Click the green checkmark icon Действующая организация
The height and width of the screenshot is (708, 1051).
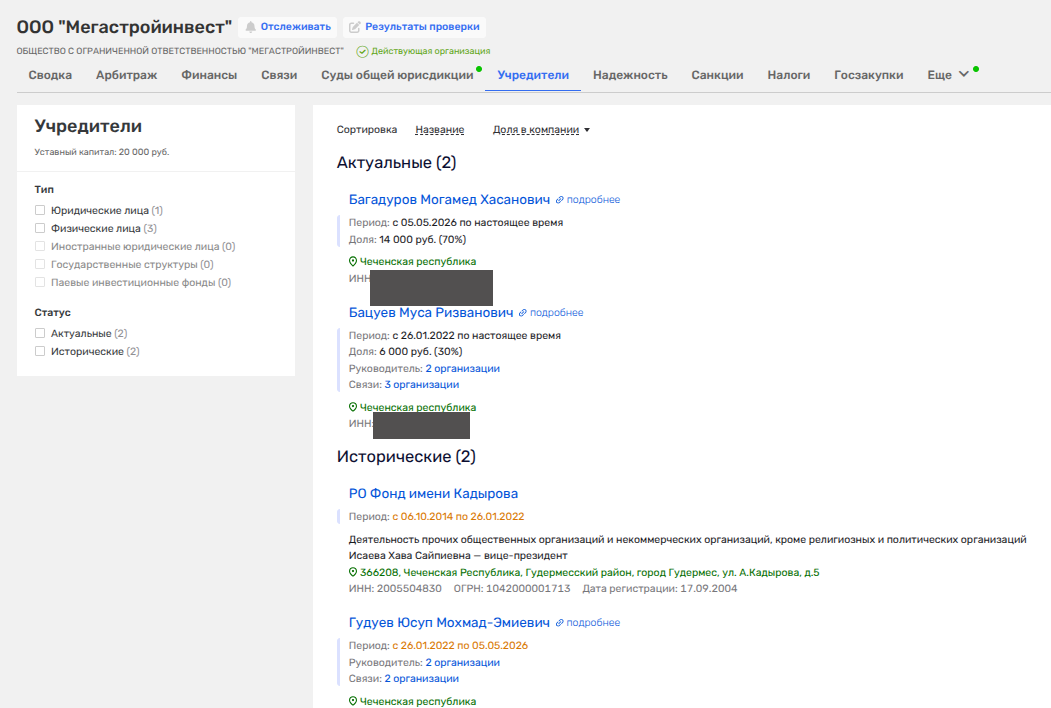363,51
